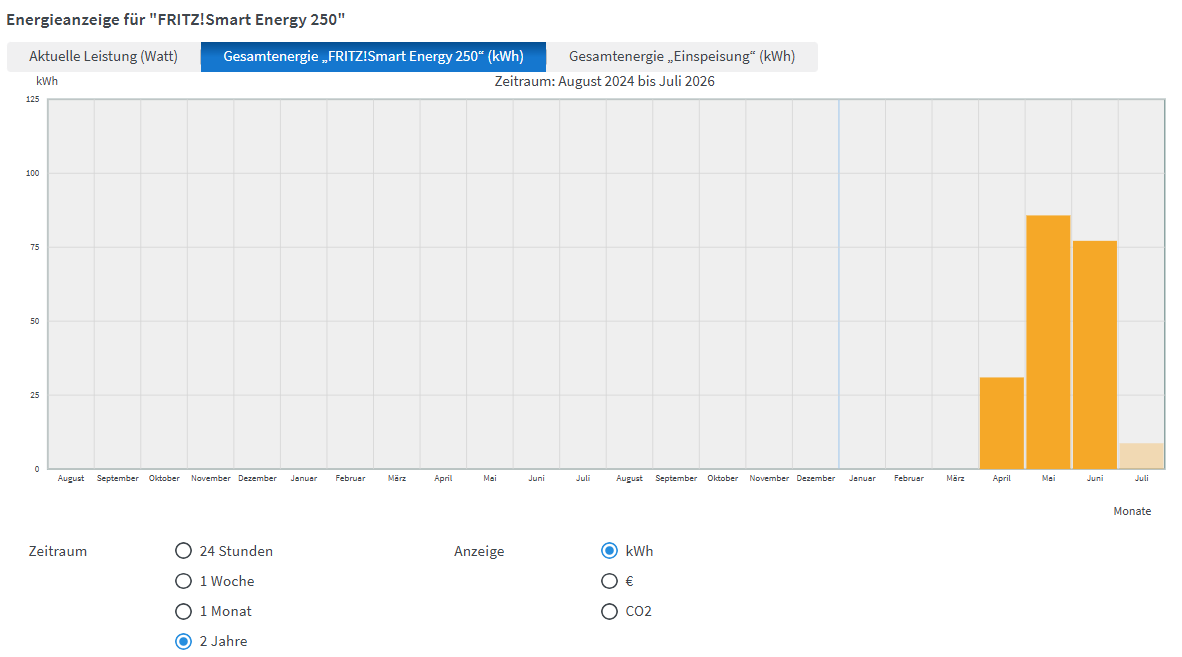Click the 1 Woche label text
This screenshot has width=1182, height=657.
[227, 581]
